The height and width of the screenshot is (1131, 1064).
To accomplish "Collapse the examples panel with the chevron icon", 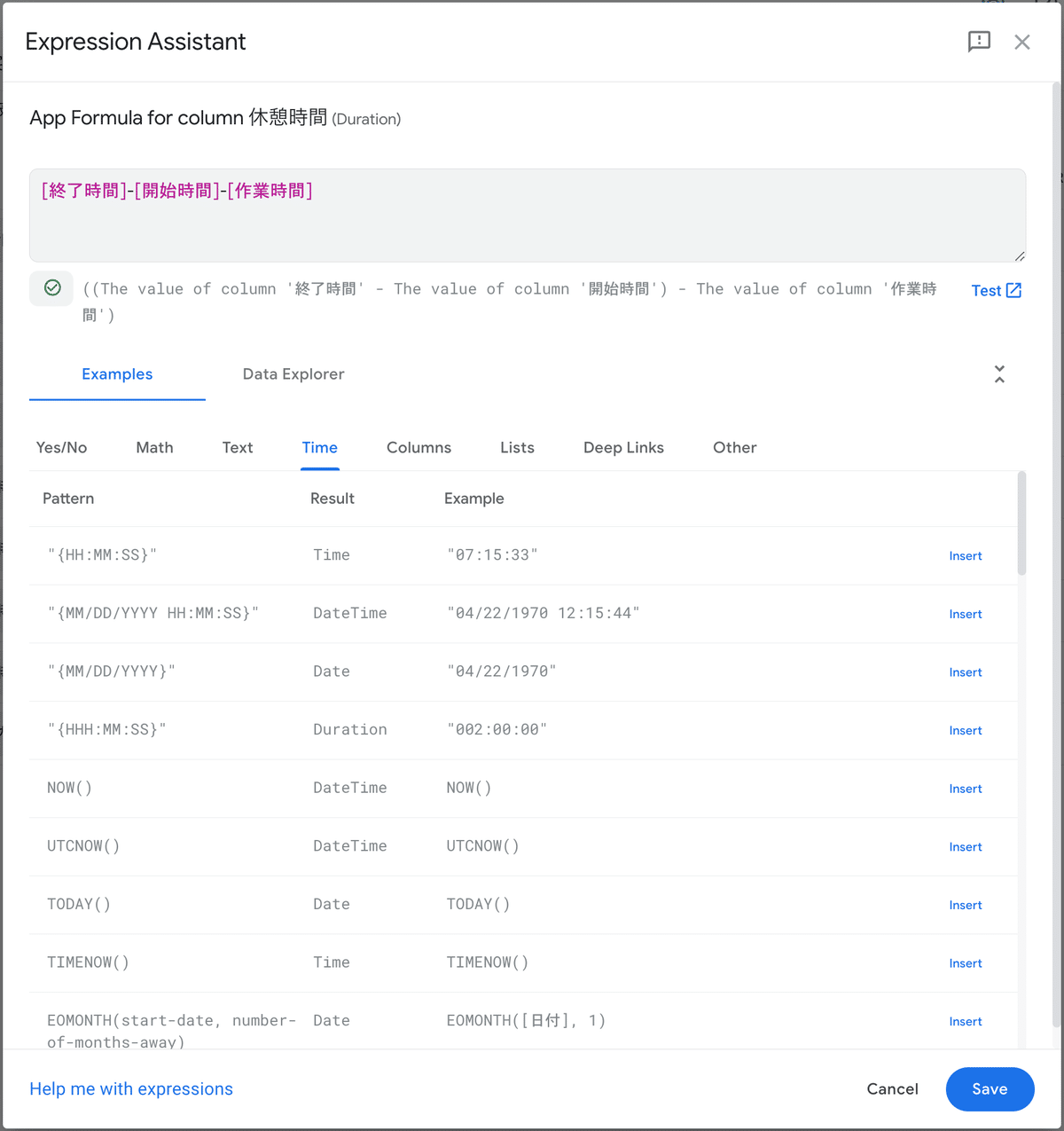I will (999, 374).
